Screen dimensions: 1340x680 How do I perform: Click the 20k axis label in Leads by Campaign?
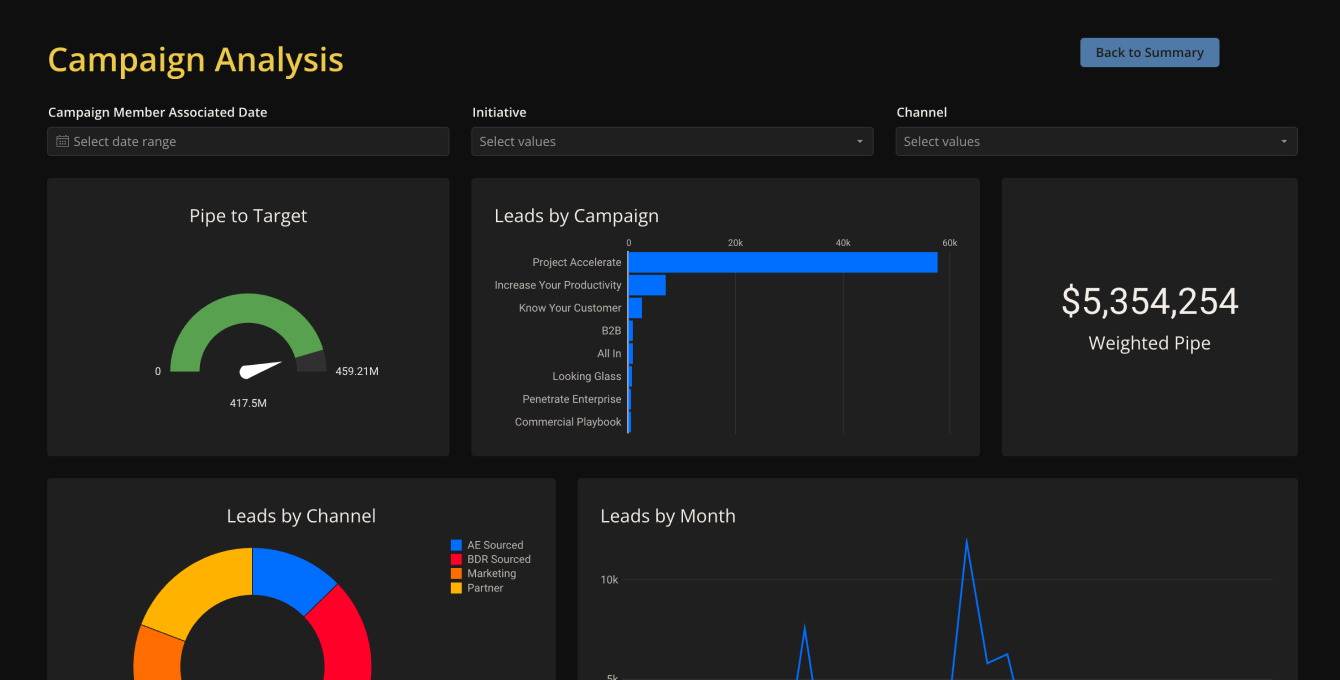coord(735,243)
